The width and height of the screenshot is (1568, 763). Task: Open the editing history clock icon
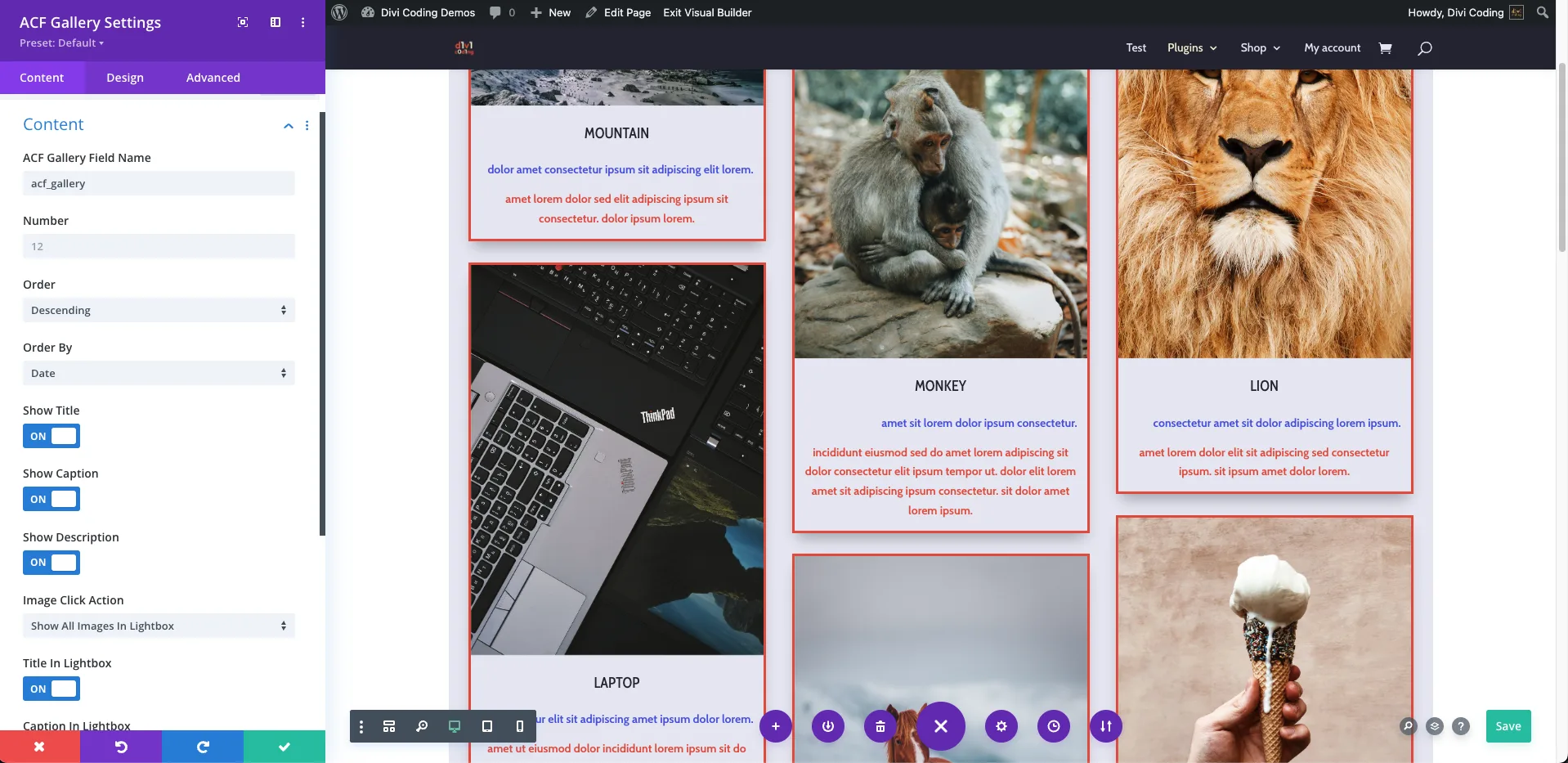1053,726
